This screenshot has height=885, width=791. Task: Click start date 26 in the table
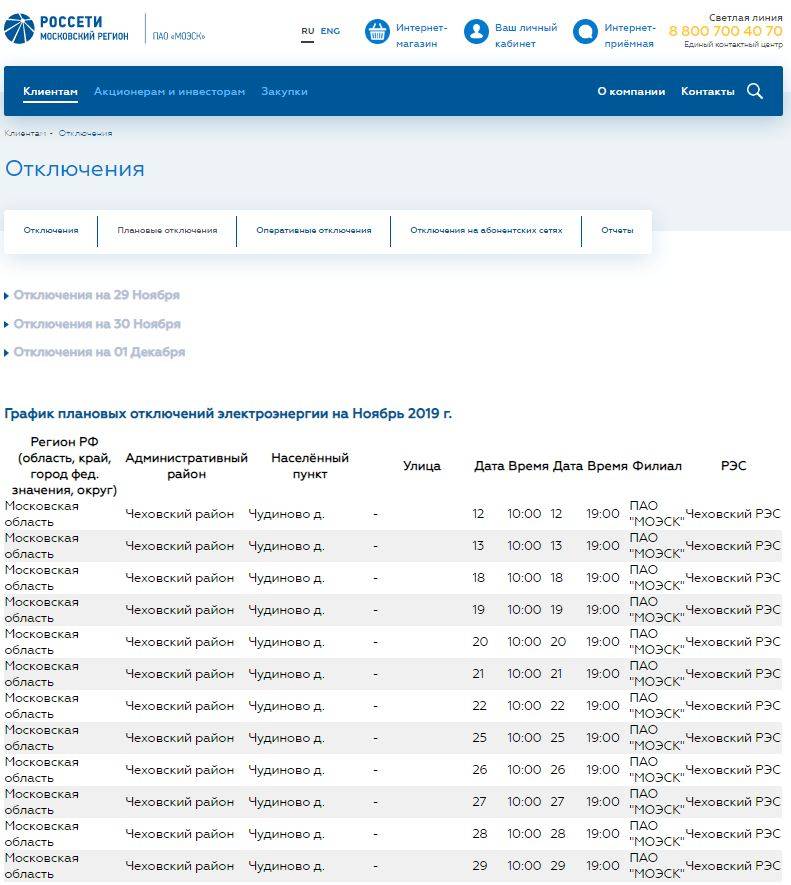tap(479, 770)
